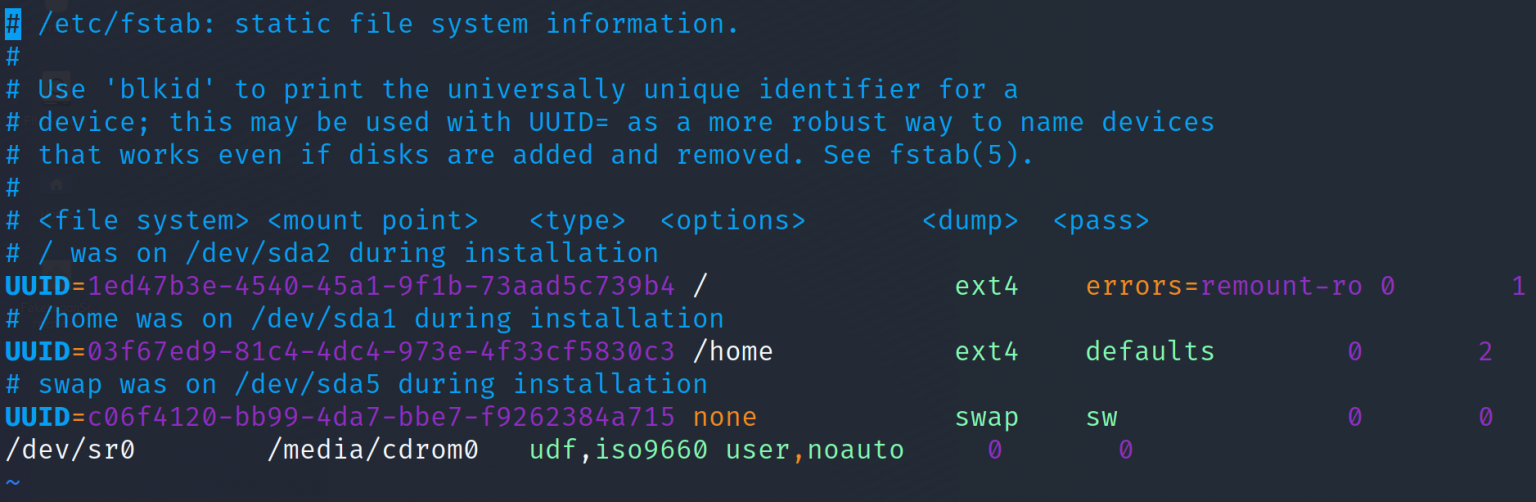Click the highlighted cursor on the first line

(13, 24)
